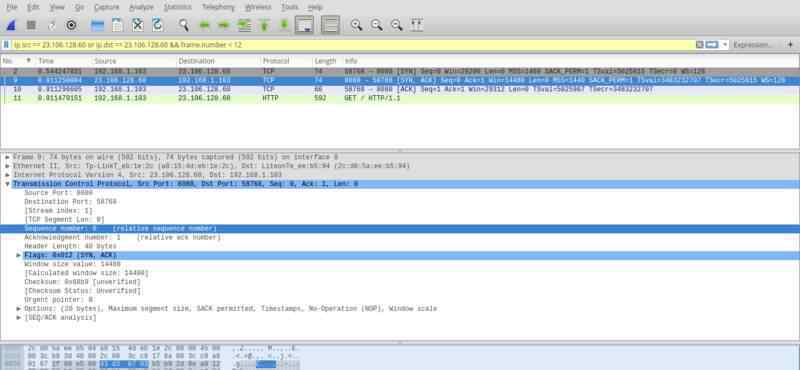Jump to the first packet
Viewport: 800px width, 370px height.
(x=264, y=25)
